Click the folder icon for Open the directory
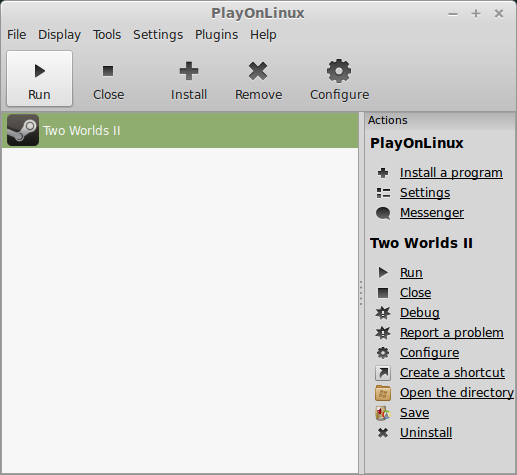Image resolution: width=517 pixels, height=475 pixels. [x=383, y=393]
